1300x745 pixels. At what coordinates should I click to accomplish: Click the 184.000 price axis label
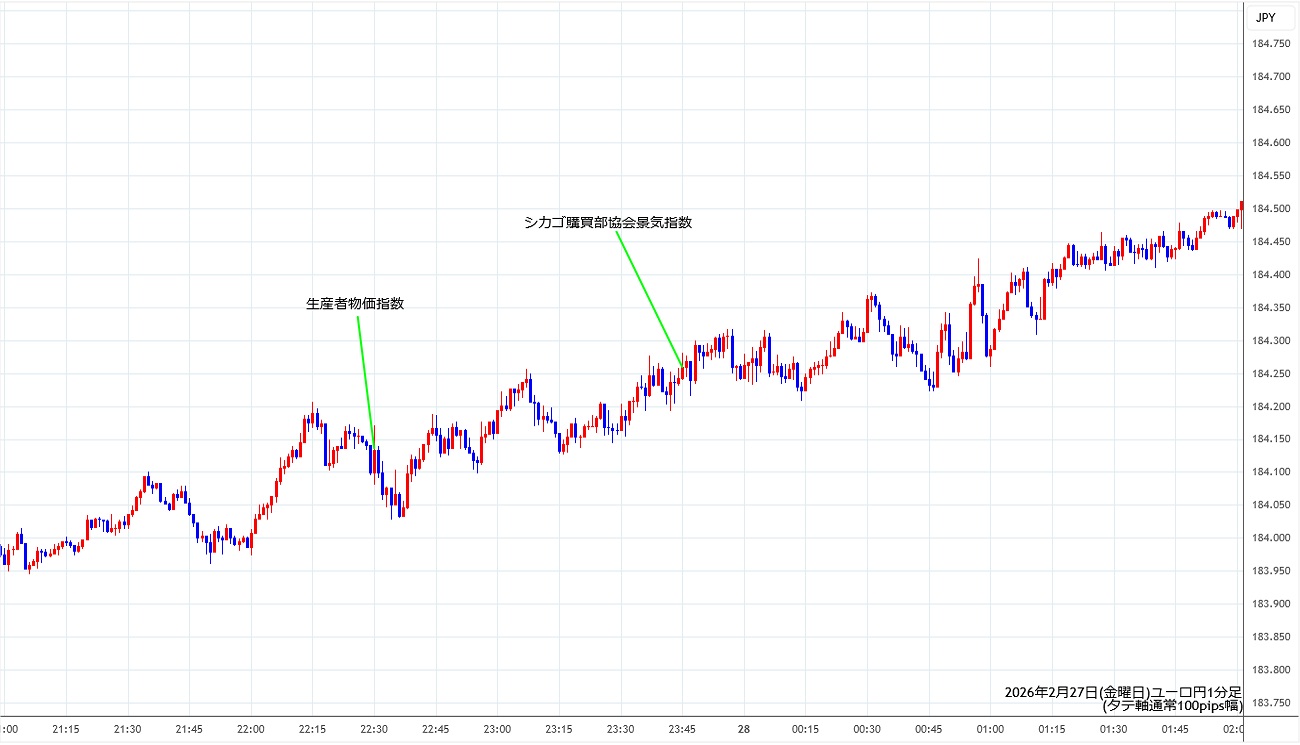[1270, 538]
